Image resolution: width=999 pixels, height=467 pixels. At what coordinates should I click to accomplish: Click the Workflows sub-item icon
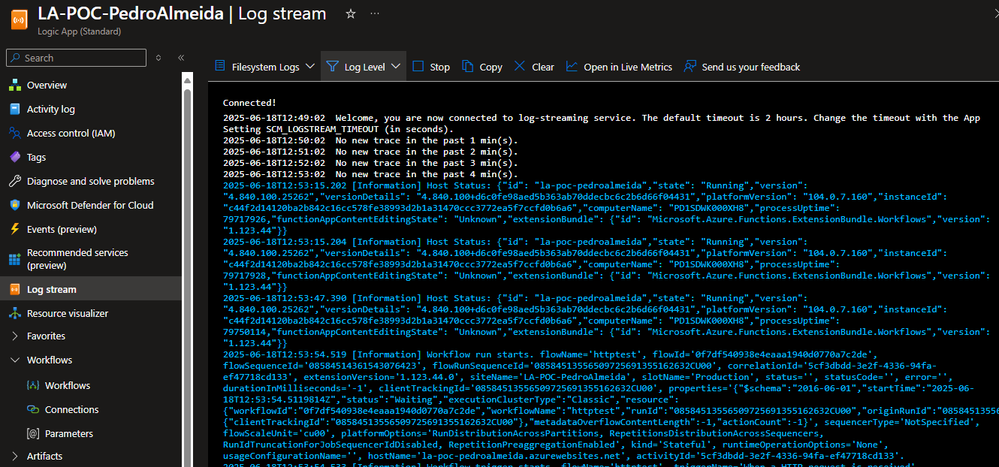click(32, 385)
